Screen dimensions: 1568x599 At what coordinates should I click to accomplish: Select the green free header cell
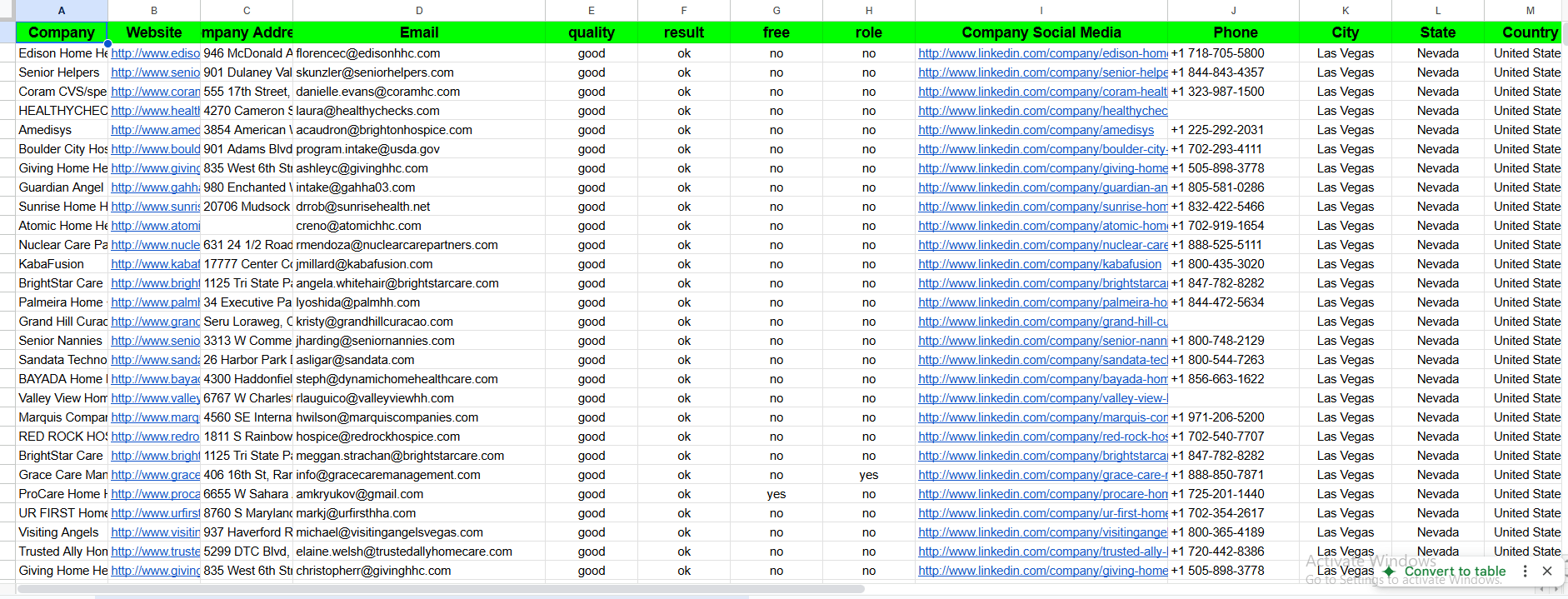coord(777,32)
